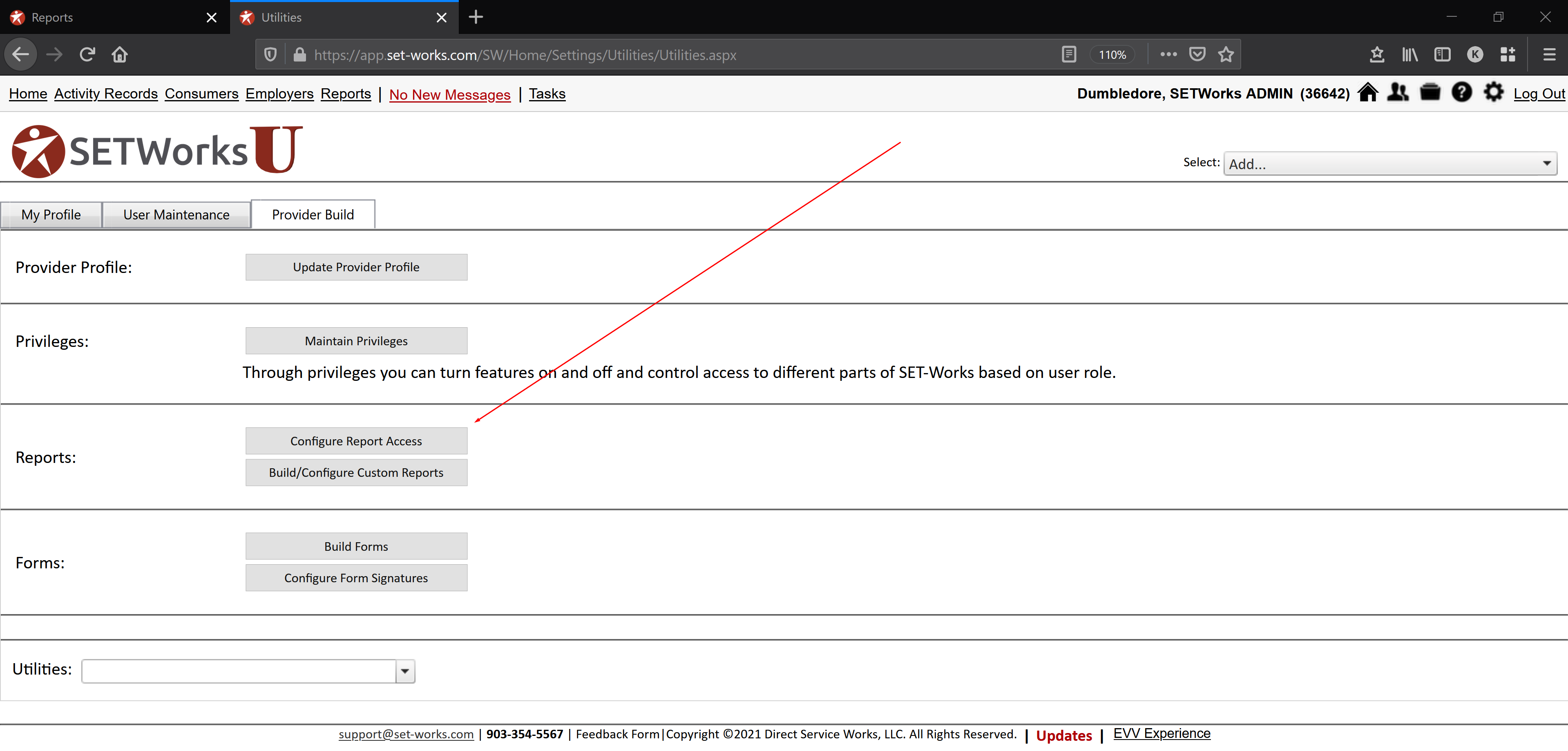Open browser hamburger menu
1568x751 pixels.
click(x=1549, y=55)
